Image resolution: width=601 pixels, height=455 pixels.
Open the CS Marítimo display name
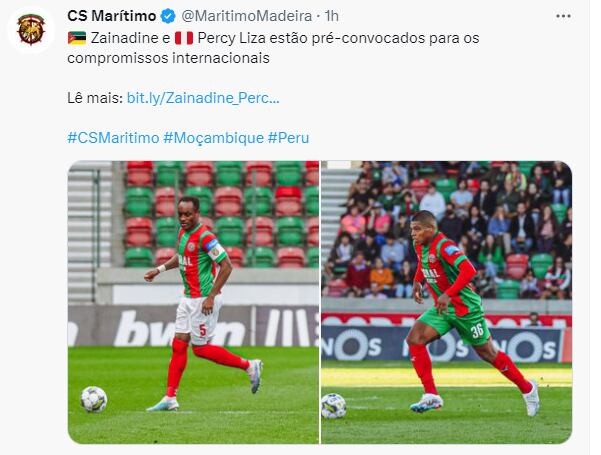point(112,16)
